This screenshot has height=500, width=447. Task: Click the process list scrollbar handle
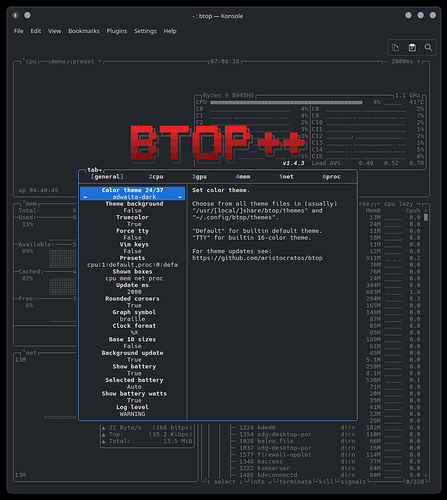[x=426, y=217]
